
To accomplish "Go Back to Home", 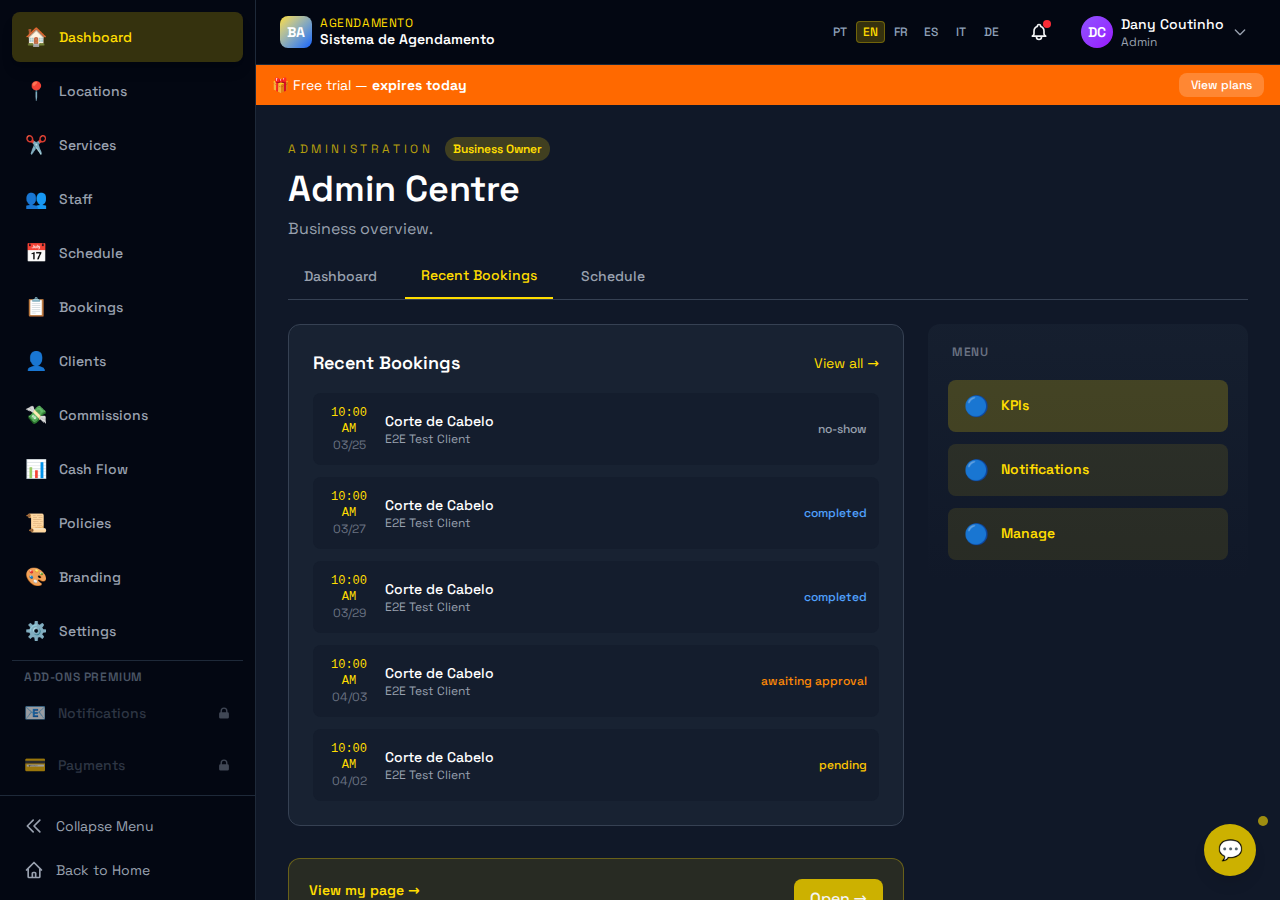I will [x=128, y=870].
